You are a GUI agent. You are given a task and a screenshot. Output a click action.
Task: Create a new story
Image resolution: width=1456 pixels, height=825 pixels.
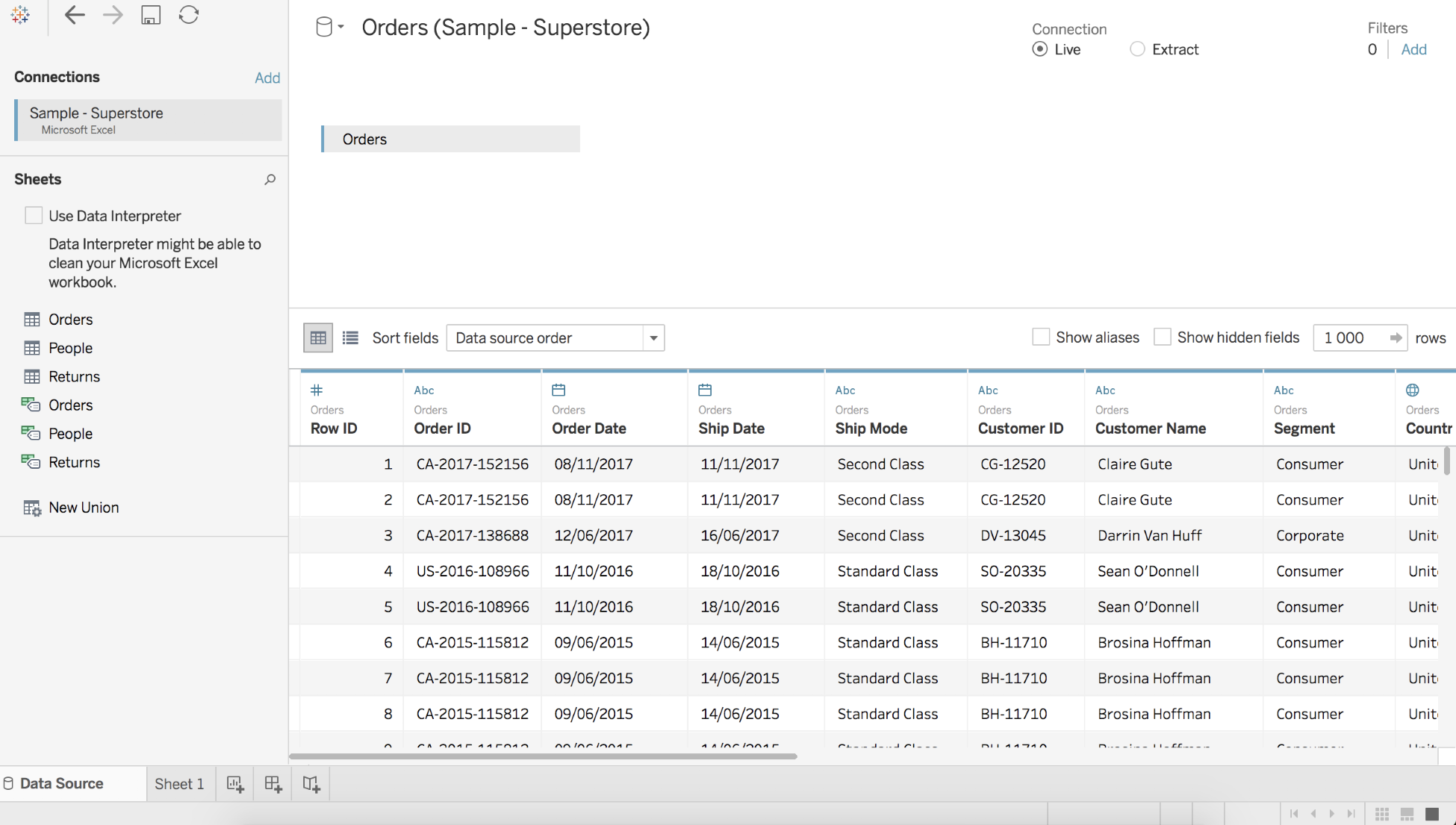[x=311, y=784]
